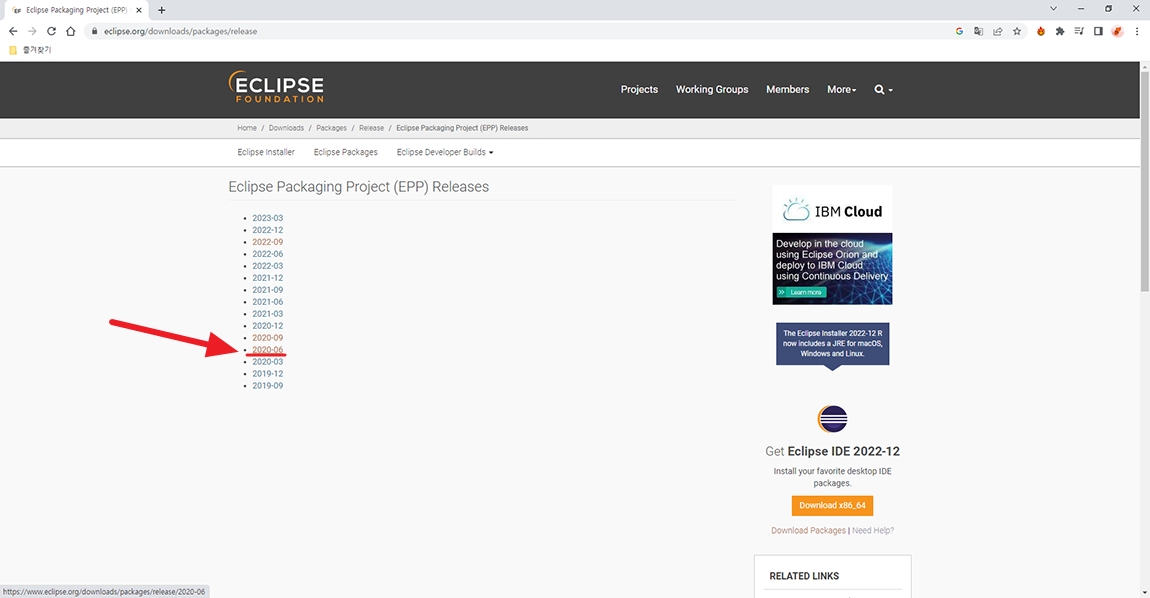Open the 2022-12 release link

pyautogui.click(x=268, y=230)
